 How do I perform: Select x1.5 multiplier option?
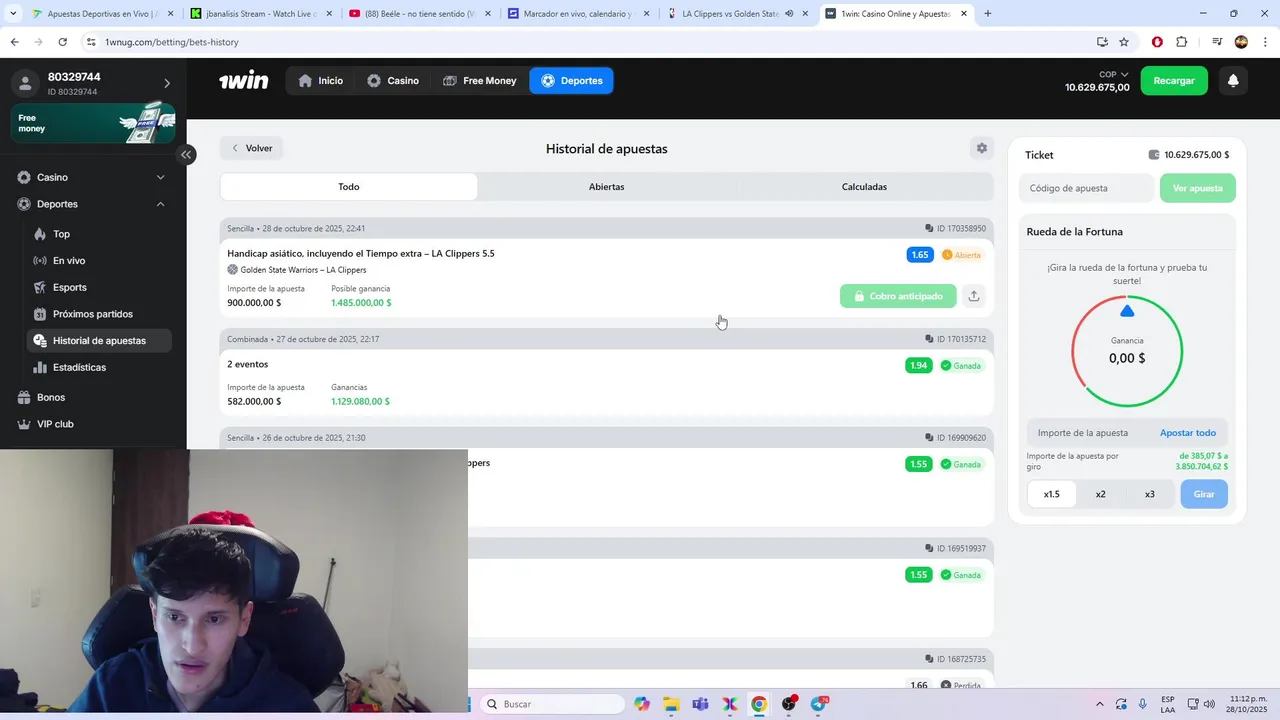[x=1052, y=494]
